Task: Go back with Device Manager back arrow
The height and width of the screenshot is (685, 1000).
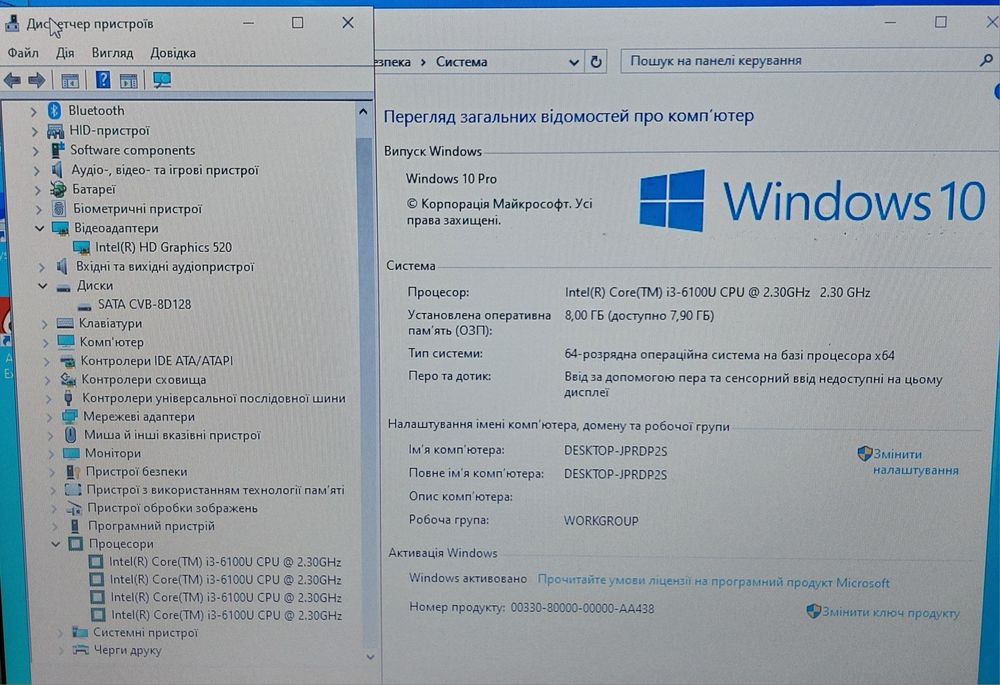Action: tap(12, 80)
